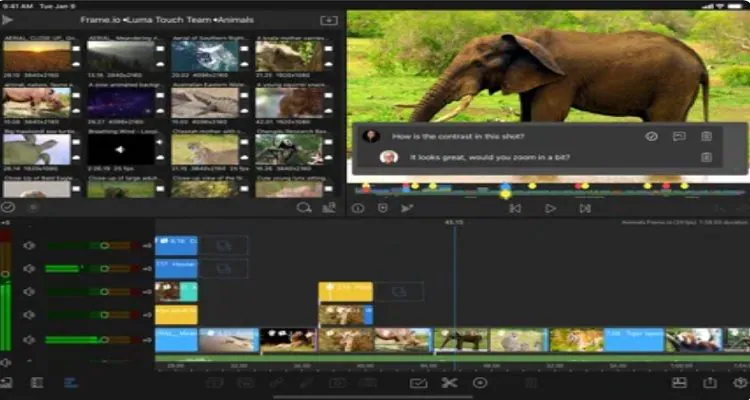
Task: Select the tiger clip in the timeline
Action: [x=576, y=340]
